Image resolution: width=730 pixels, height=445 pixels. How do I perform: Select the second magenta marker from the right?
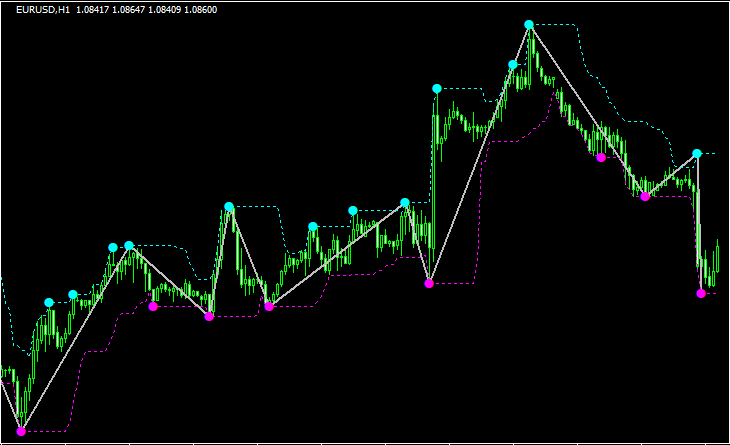click(x=645, y=197)
